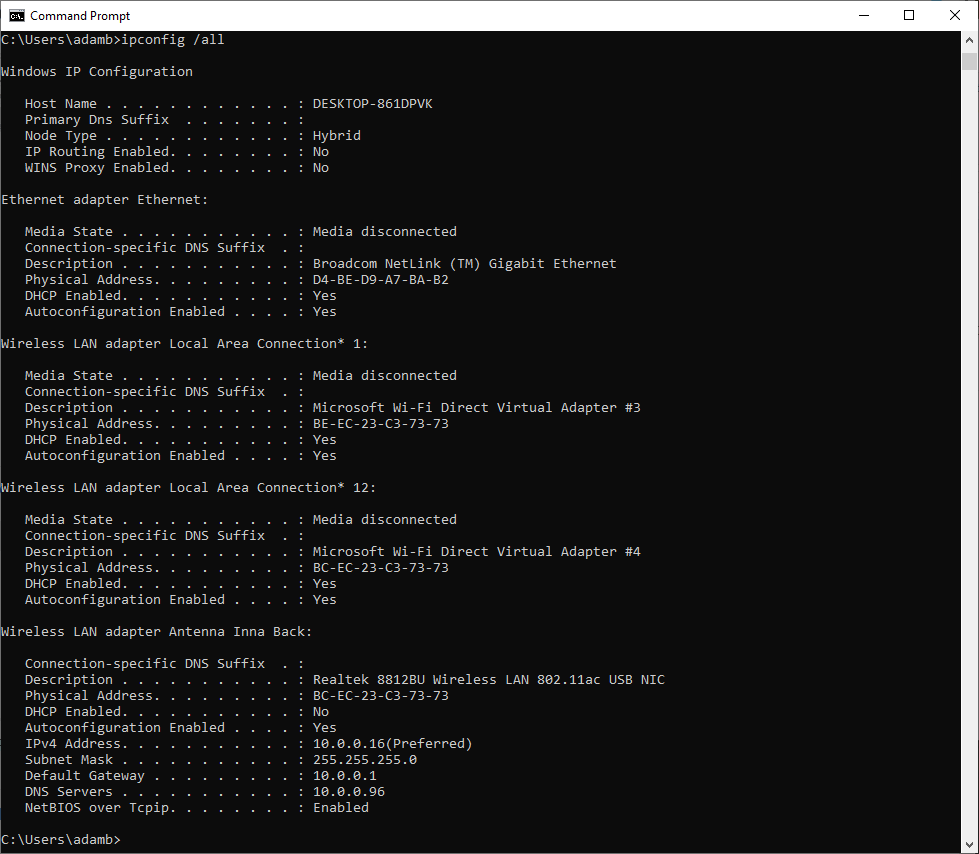Click 'Wireless LAN adapter Antenna Inna Back:' heading
The height and width of the screenshot is (854, 979).
tap(156, 632)
